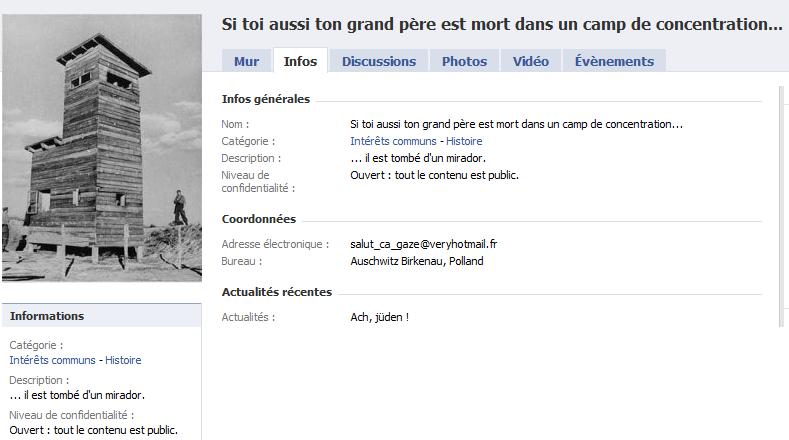Switch to the Mur tab

246,61
